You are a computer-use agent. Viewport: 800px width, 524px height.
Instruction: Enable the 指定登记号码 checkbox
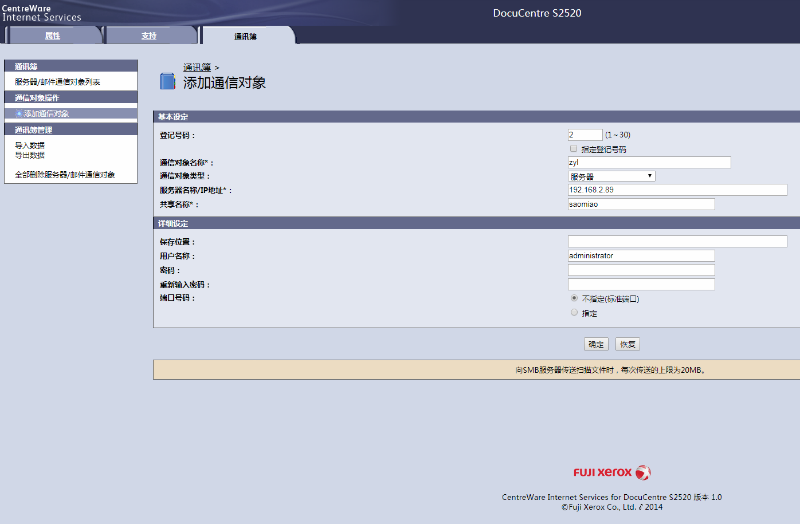point(573,148)
